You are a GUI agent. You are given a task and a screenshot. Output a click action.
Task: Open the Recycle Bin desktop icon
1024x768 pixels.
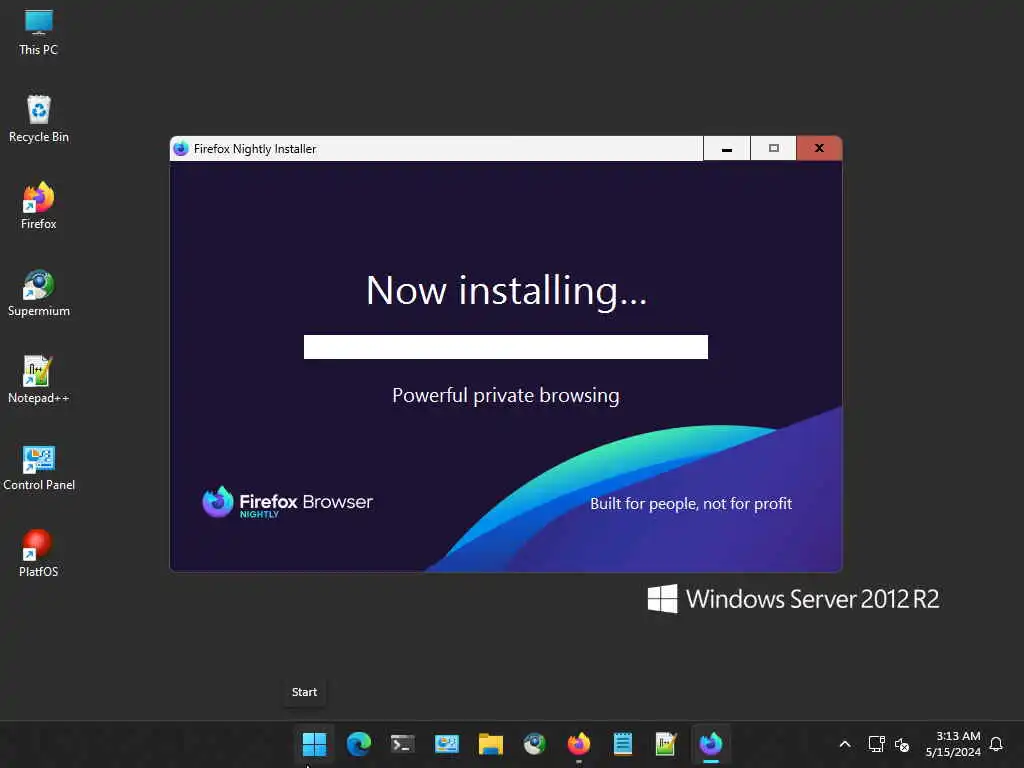tap(39, 120)
